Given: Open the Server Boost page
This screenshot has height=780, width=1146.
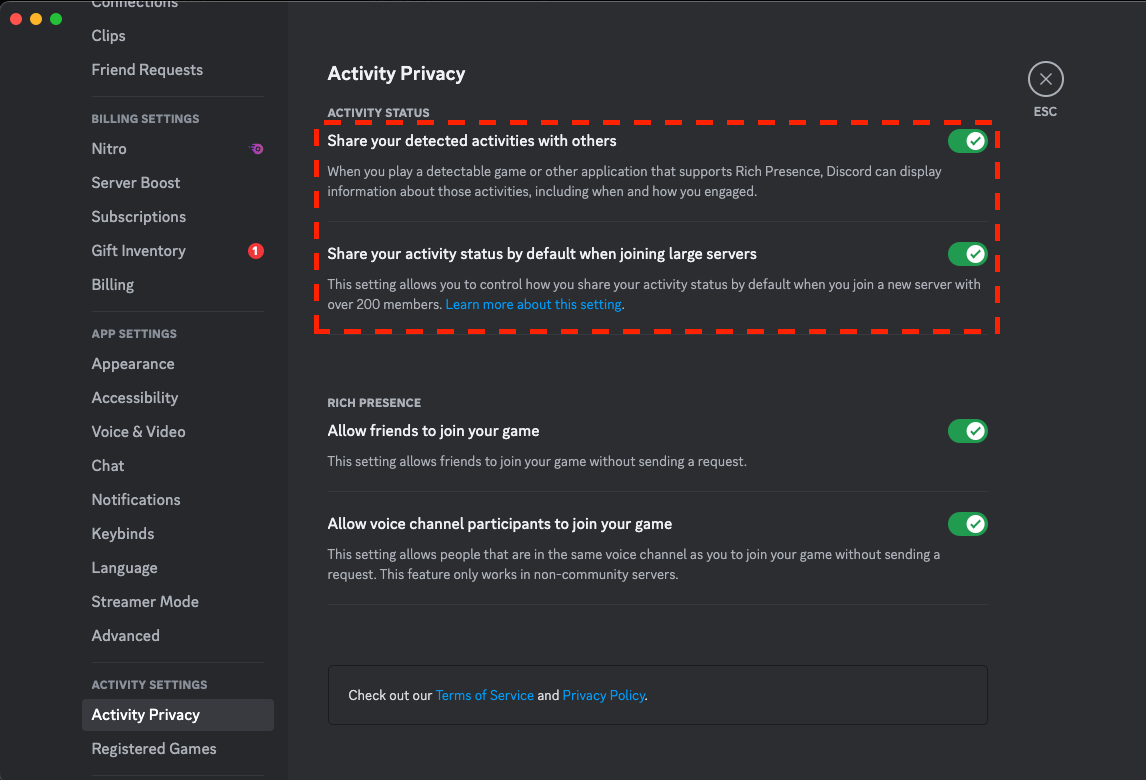Looking at the screenshot, I should (x=136, y=183).
